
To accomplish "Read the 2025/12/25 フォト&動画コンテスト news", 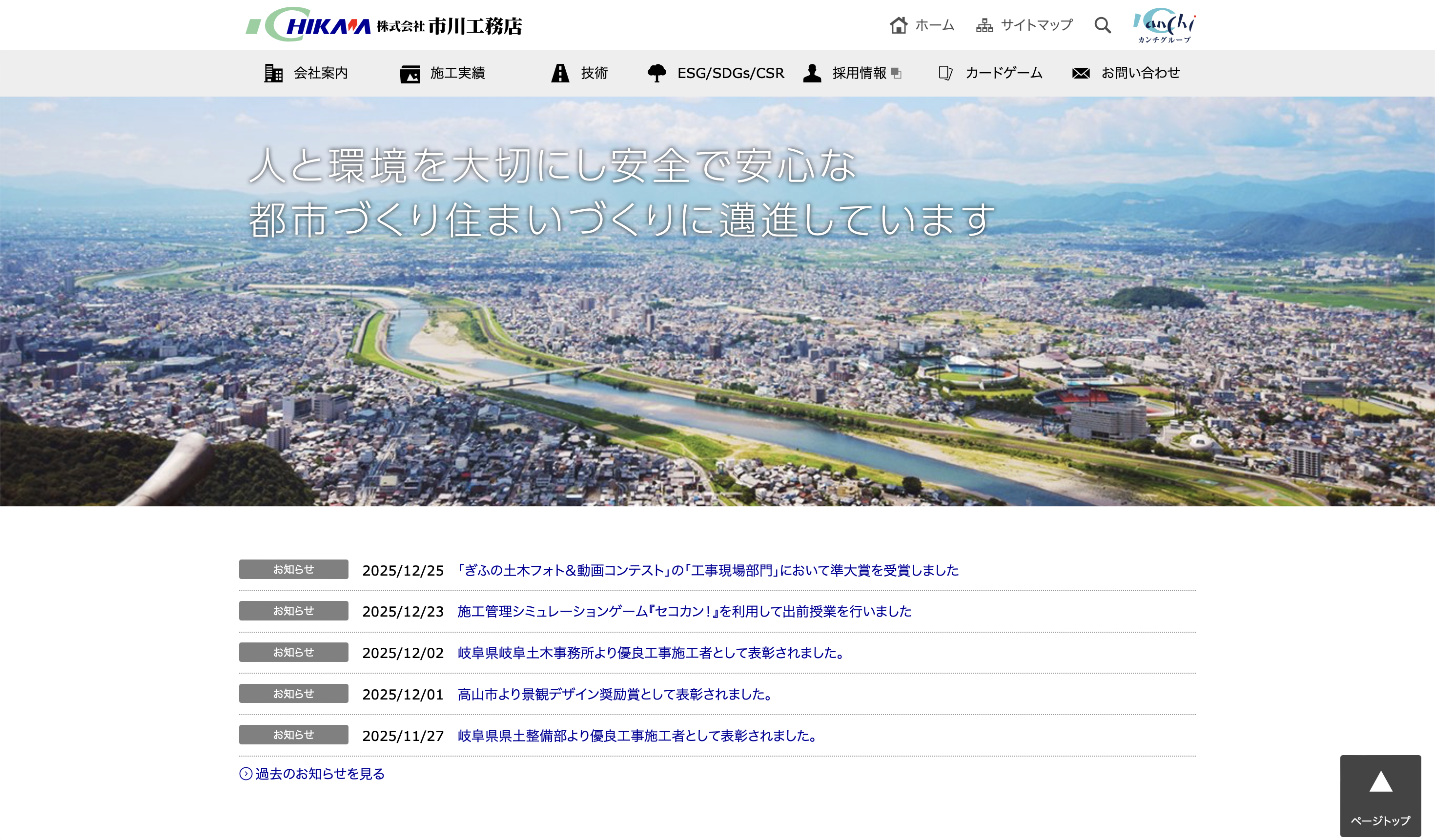I will 708,570.
